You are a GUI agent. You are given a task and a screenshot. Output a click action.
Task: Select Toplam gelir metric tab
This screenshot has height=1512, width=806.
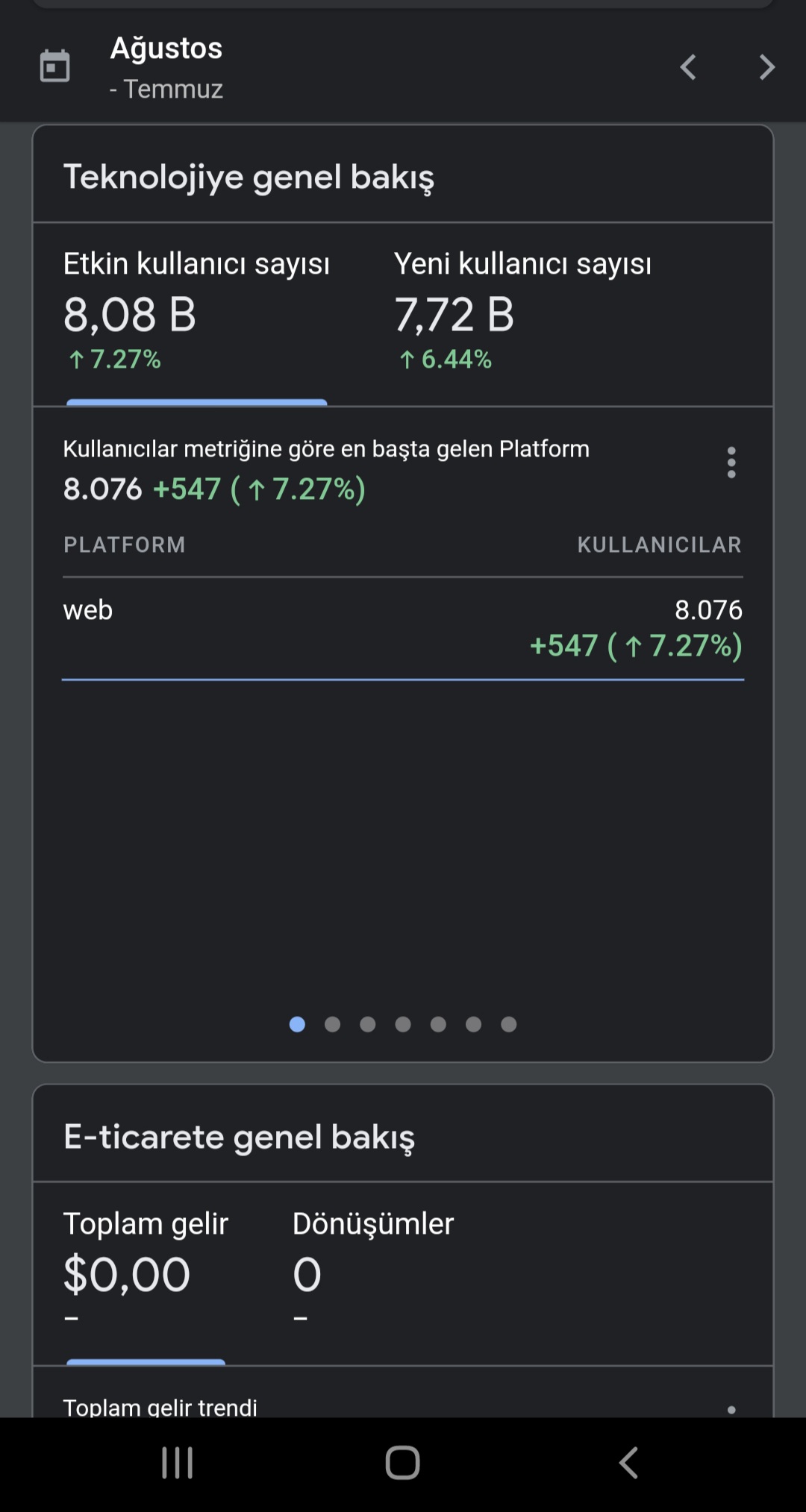tap(146, 1273)
